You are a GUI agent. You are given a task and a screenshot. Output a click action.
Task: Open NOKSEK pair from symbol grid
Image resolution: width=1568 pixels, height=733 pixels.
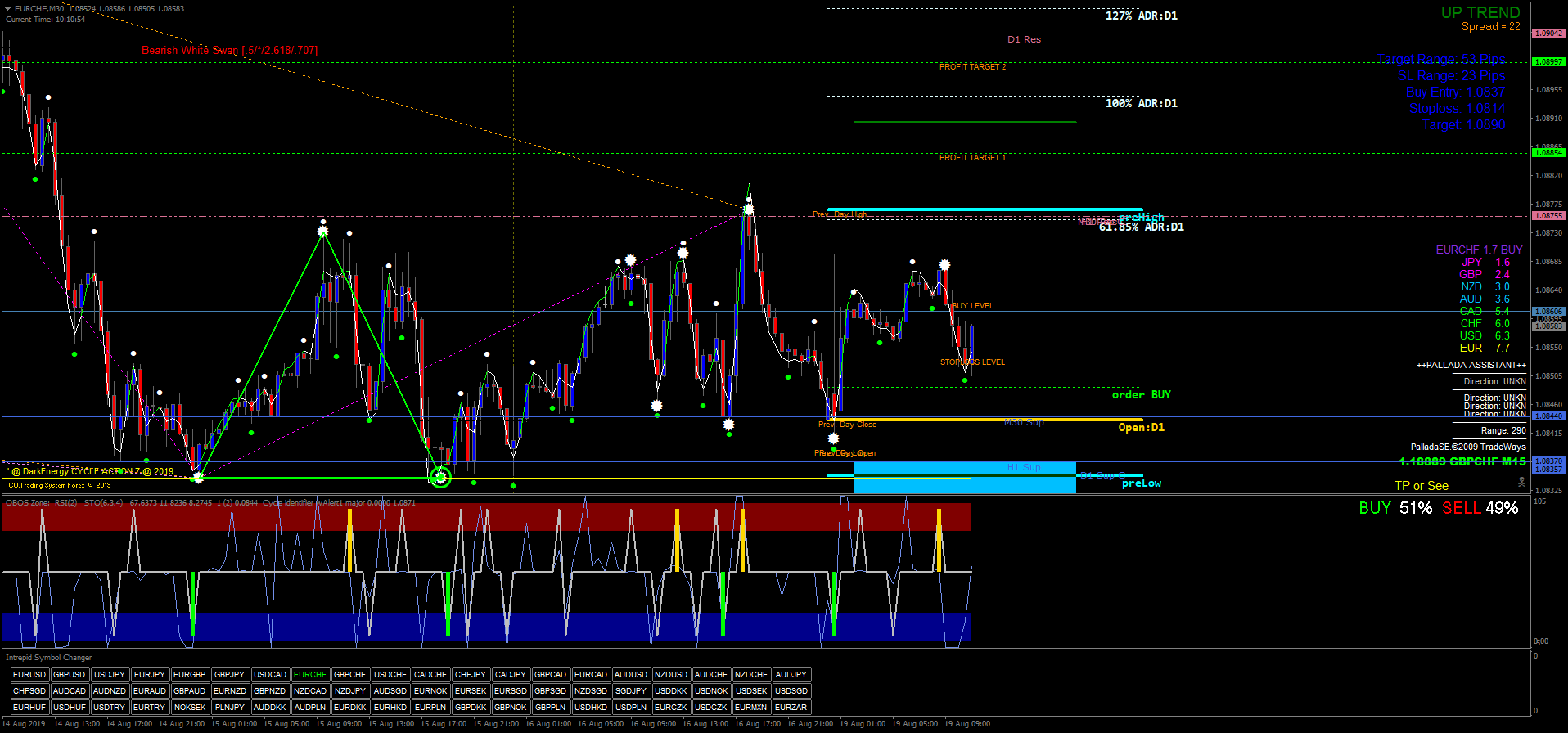(x=190, y=708)
